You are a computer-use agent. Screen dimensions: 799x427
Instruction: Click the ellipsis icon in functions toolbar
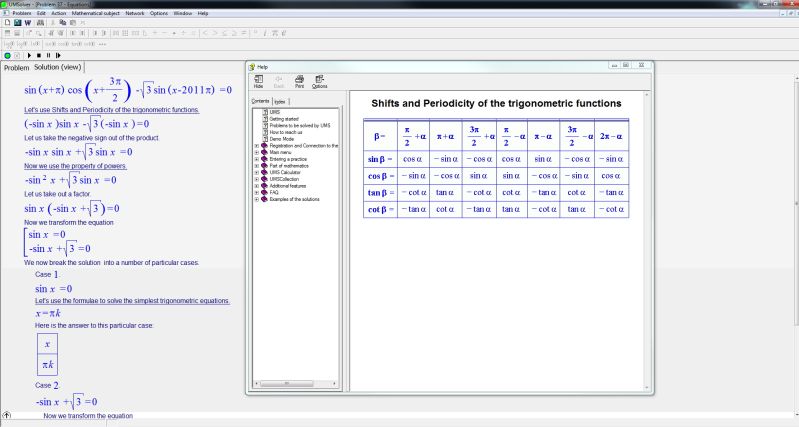102,44
